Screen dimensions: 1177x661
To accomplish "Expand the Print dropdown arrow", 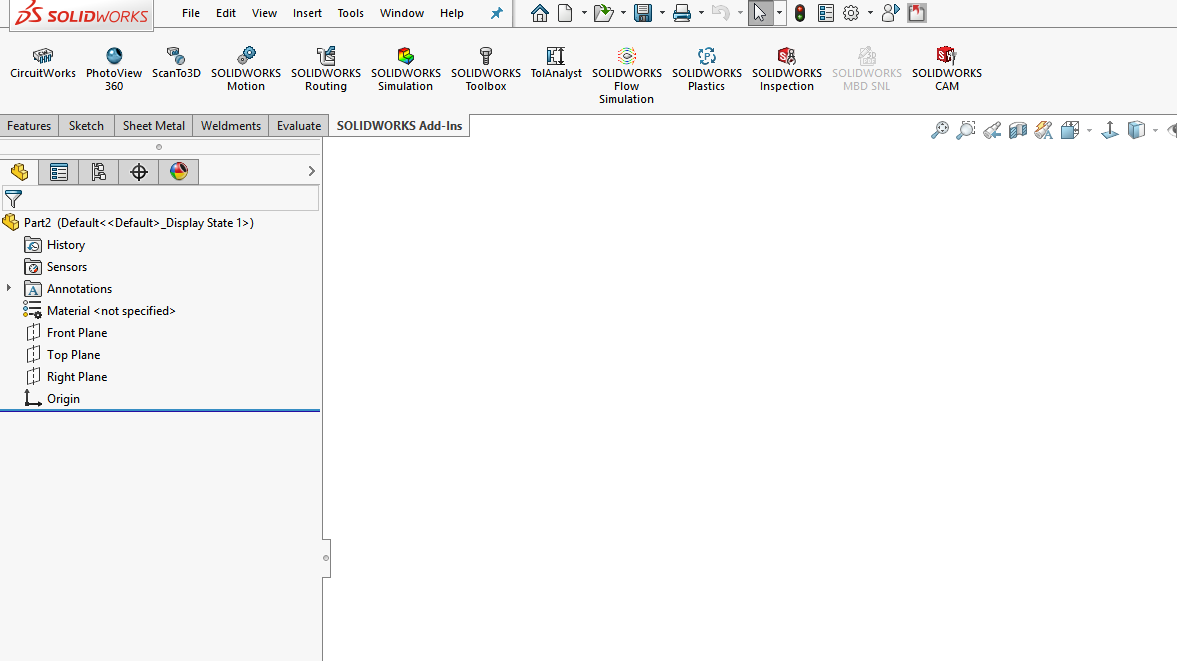I will pyautogui.click(x=701, y=13).
